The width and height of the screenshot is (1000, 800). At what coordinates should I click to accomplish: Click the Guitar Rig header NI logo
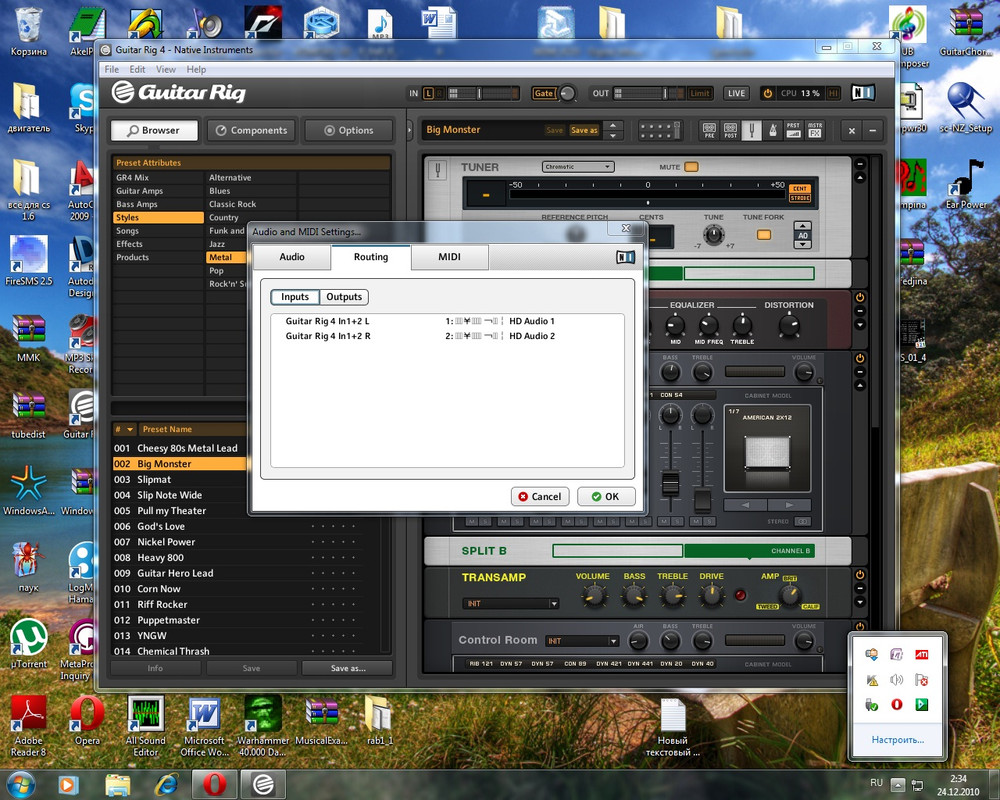(x=862, y=93)
